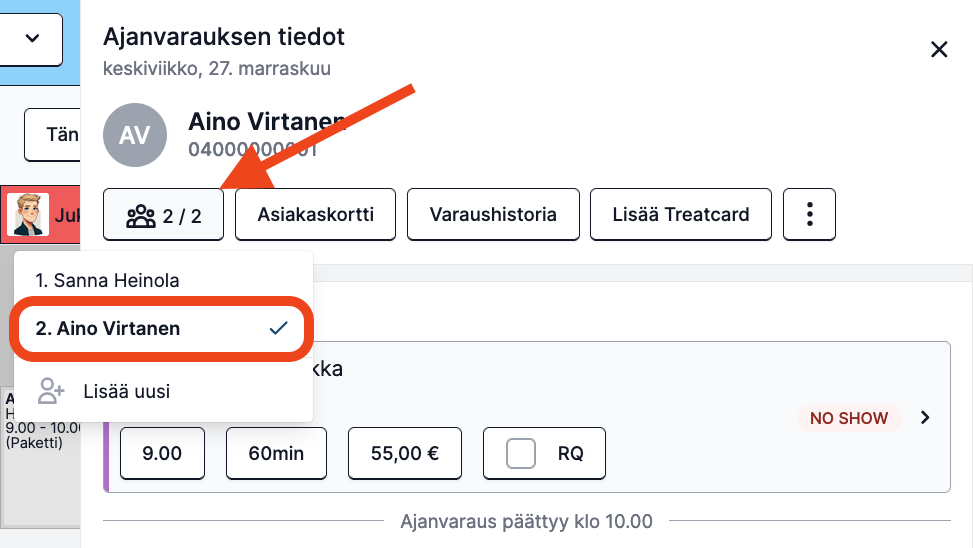Viewport: 973px width, 548px height.
Task: Open the Asiakaskortti button
Action: [315, 214]
